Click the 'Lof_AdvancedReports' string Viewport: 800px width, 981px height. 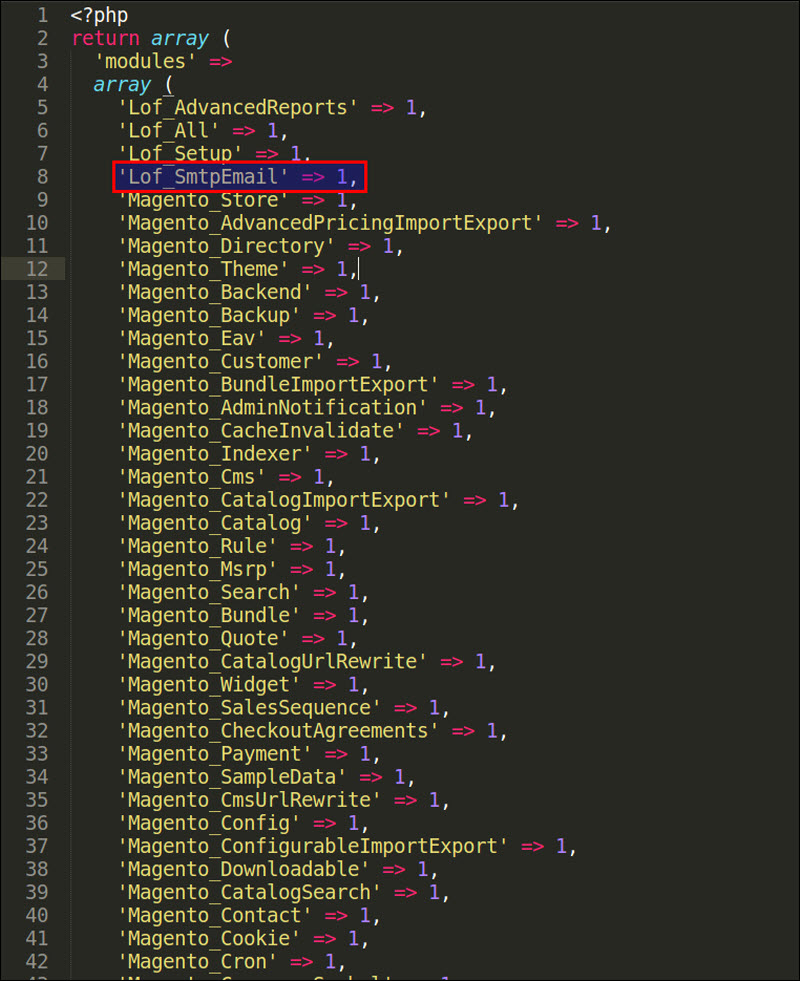tap(238, 108)
